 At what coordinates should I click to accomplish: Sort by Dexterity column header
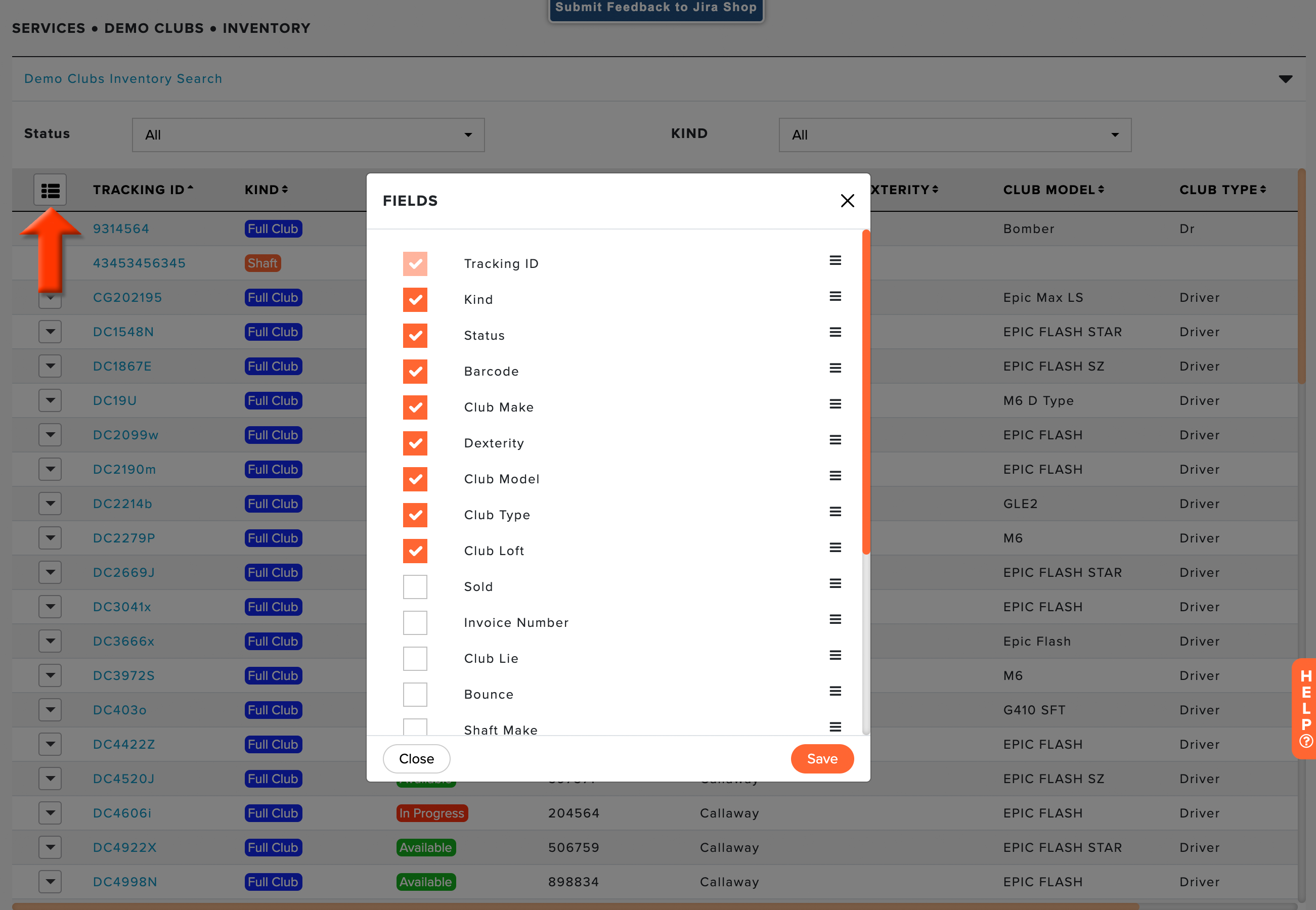coord(905,190)
